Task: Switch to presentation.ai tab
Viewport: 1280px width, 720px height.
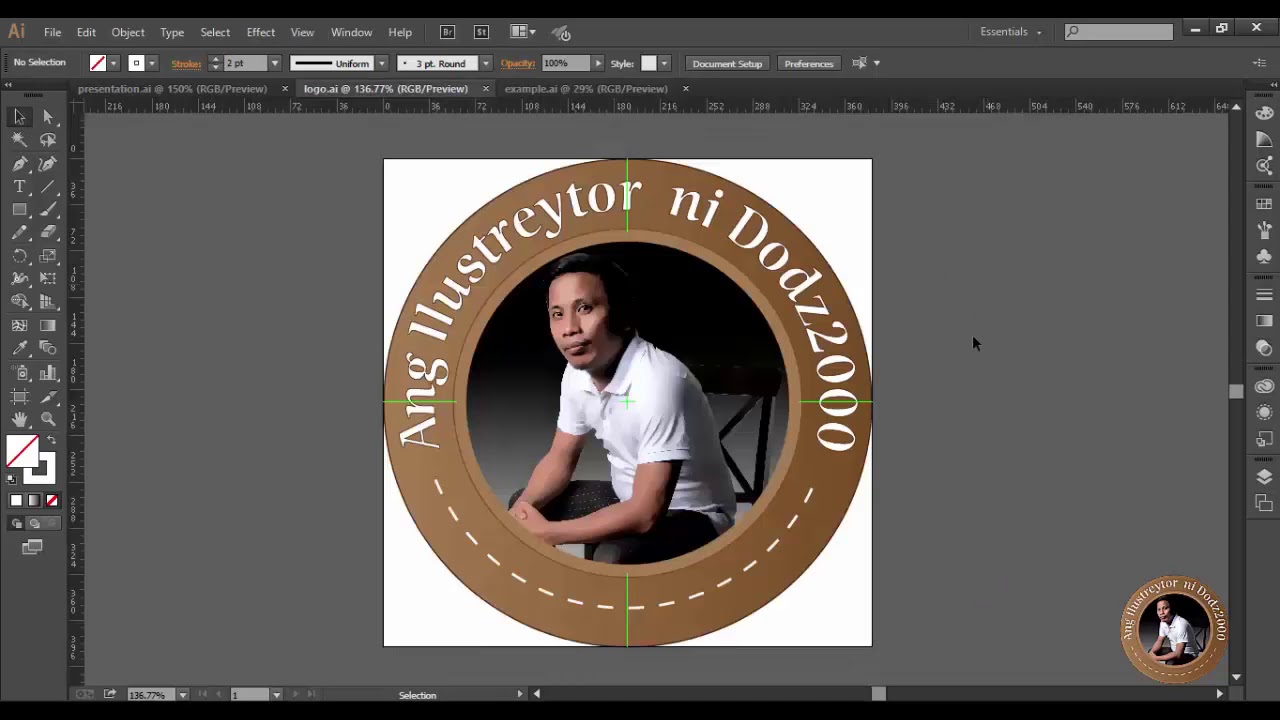Action: [171, 89]
